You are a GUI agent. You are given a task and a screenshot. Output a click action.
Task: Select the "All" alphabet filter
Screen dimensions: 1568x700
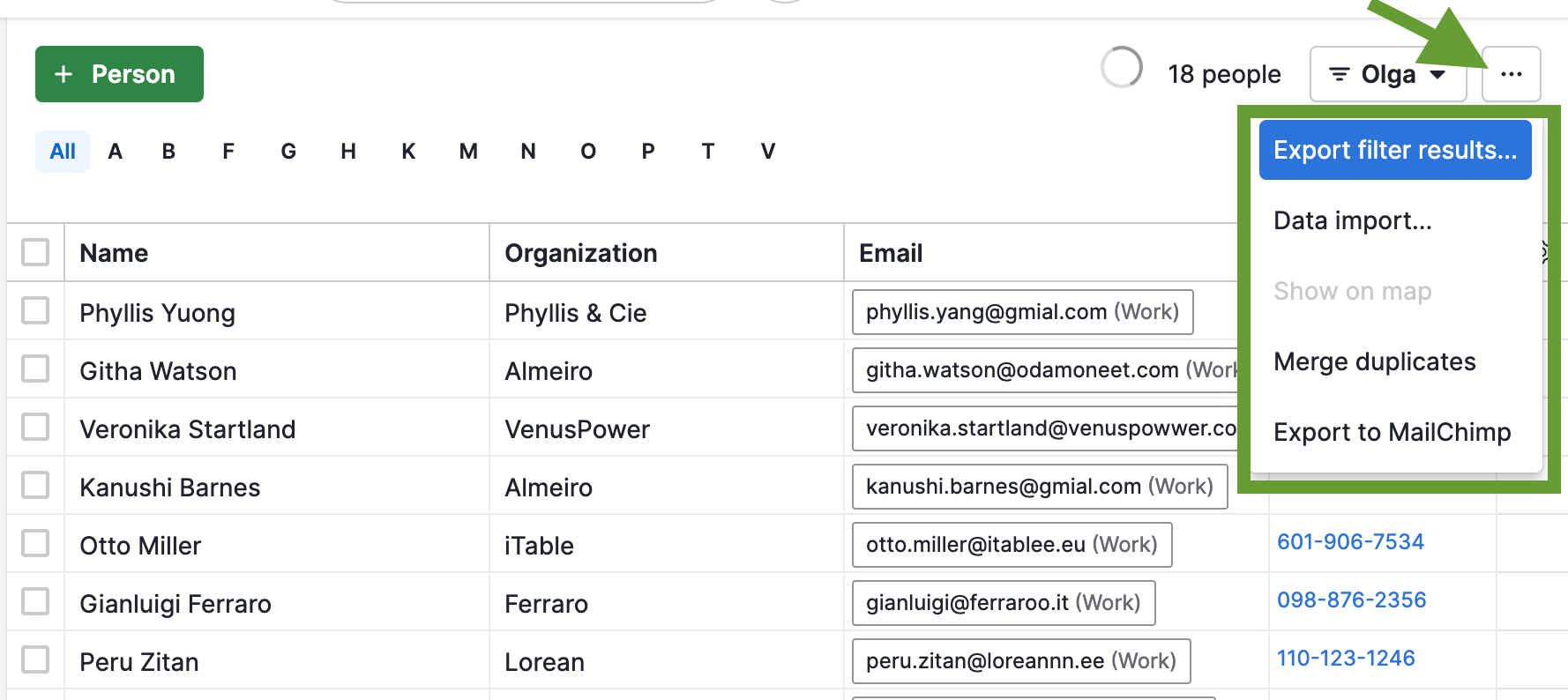click(62, 151)
